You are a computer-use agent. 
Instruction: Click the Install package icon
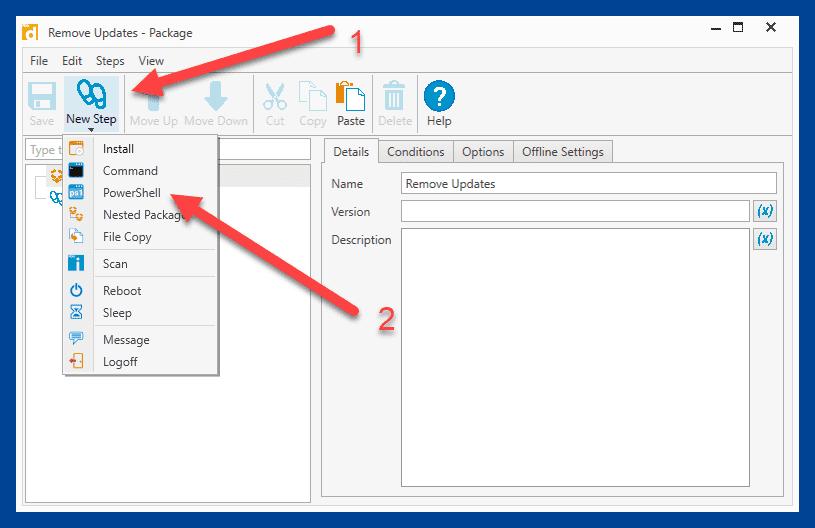coord(76,149)
